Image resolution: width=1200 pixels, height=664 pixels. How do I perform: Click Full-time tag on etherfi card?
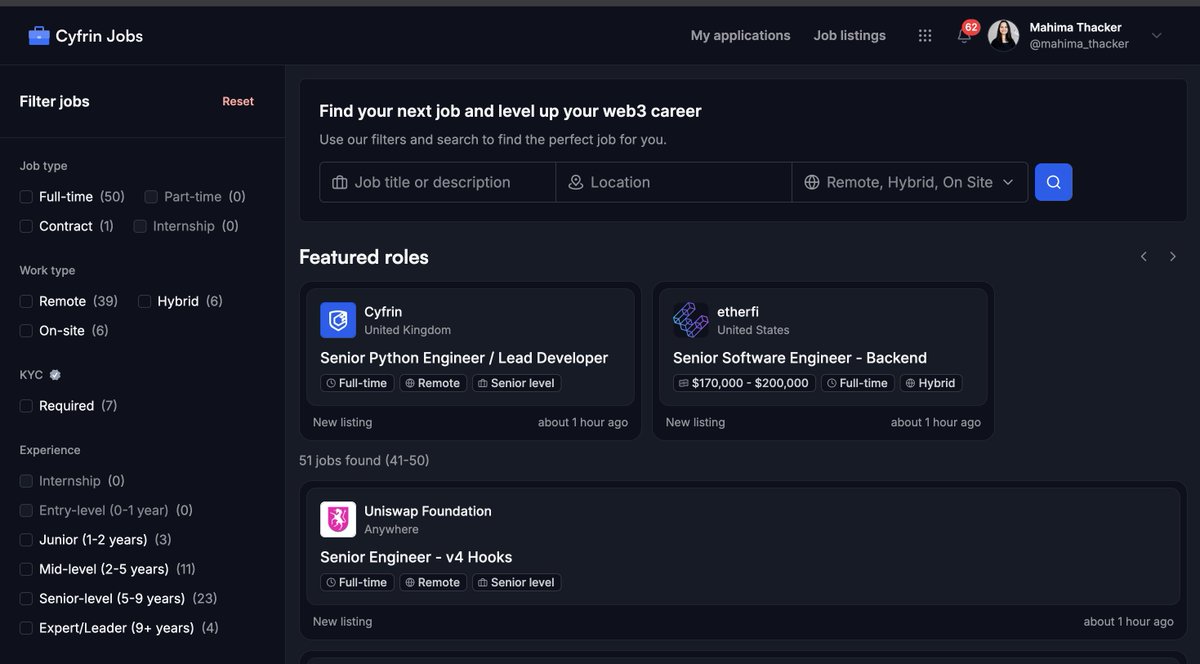(x=858, y=383)
